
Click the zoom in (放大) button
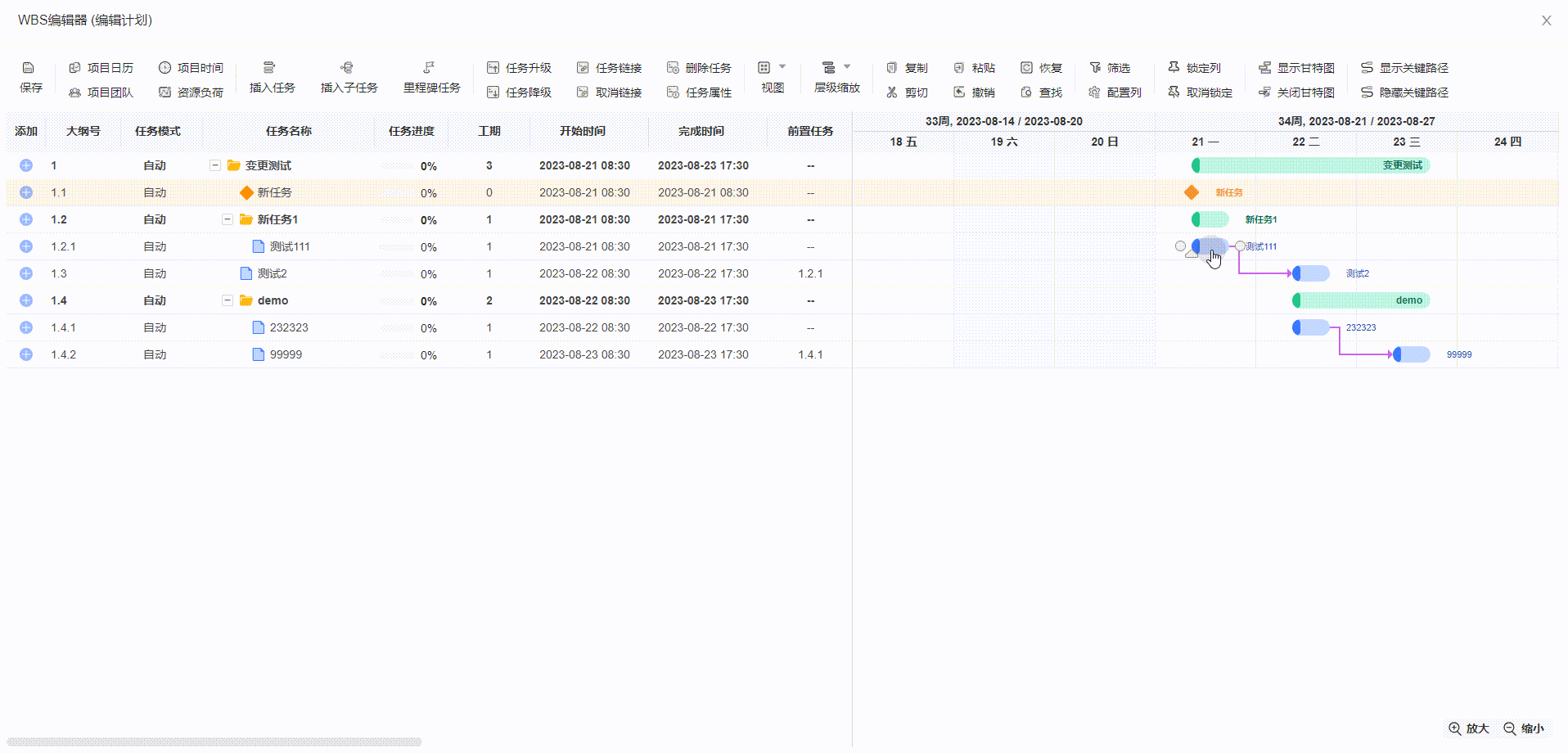click(1469, 728)
